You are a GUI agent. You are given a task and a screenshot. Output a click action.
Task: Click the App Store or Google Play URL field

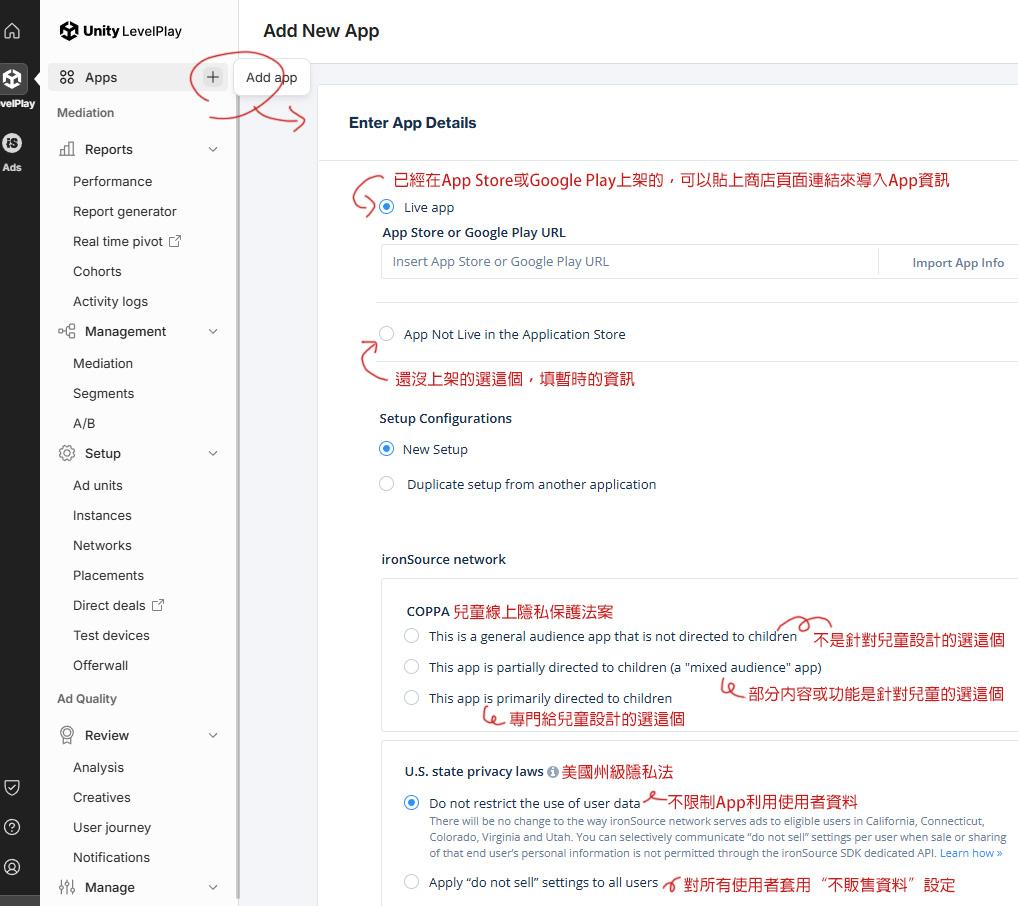pos(630,262)
